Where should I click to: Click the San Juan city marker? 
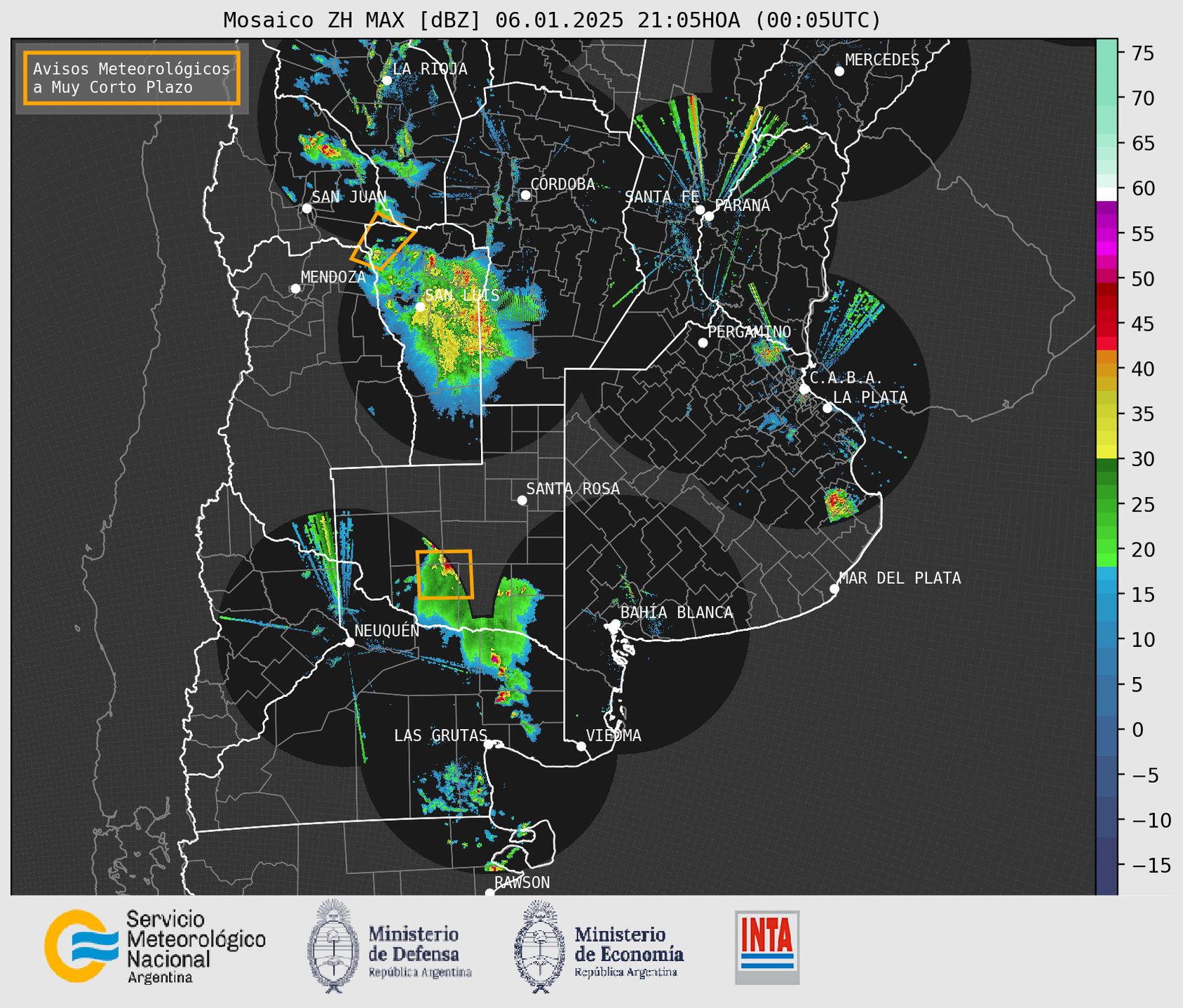pos(306,208)
